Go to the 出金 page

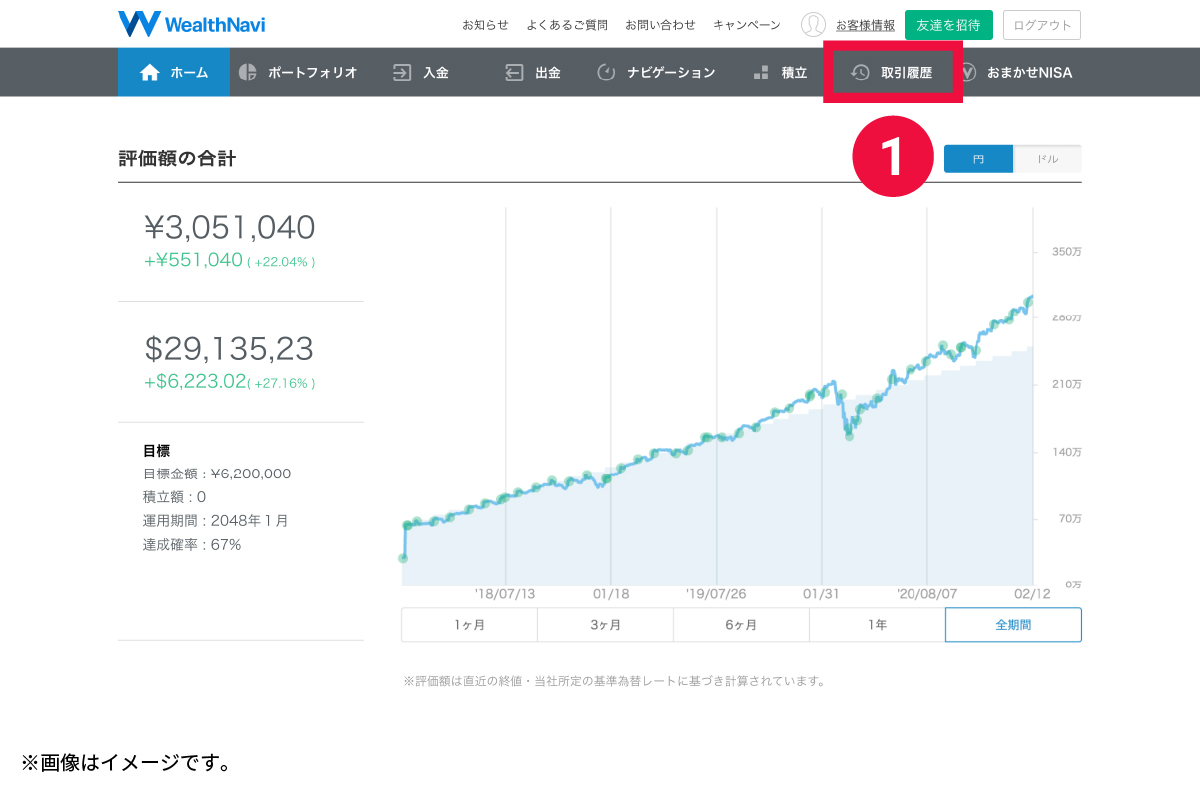pyautogui.click(x=533, y=72)
